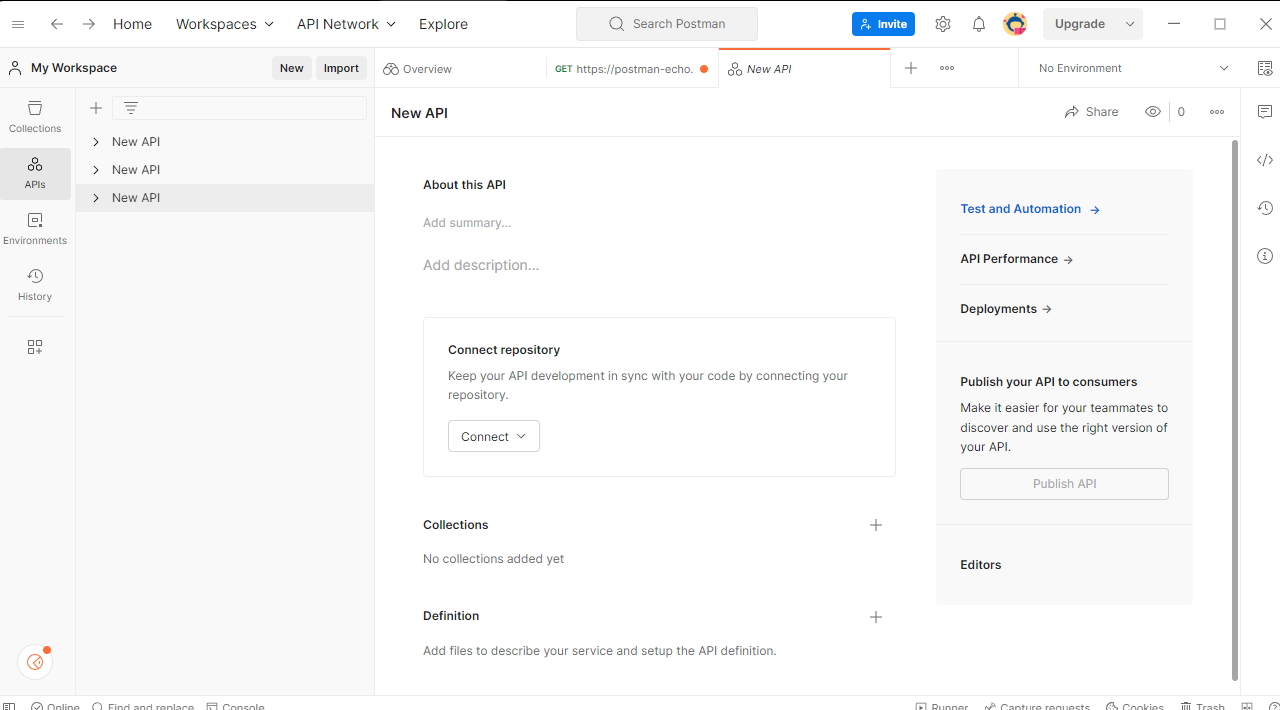
Task: Click Capture requests in status bar
Action: (1037, 707)
